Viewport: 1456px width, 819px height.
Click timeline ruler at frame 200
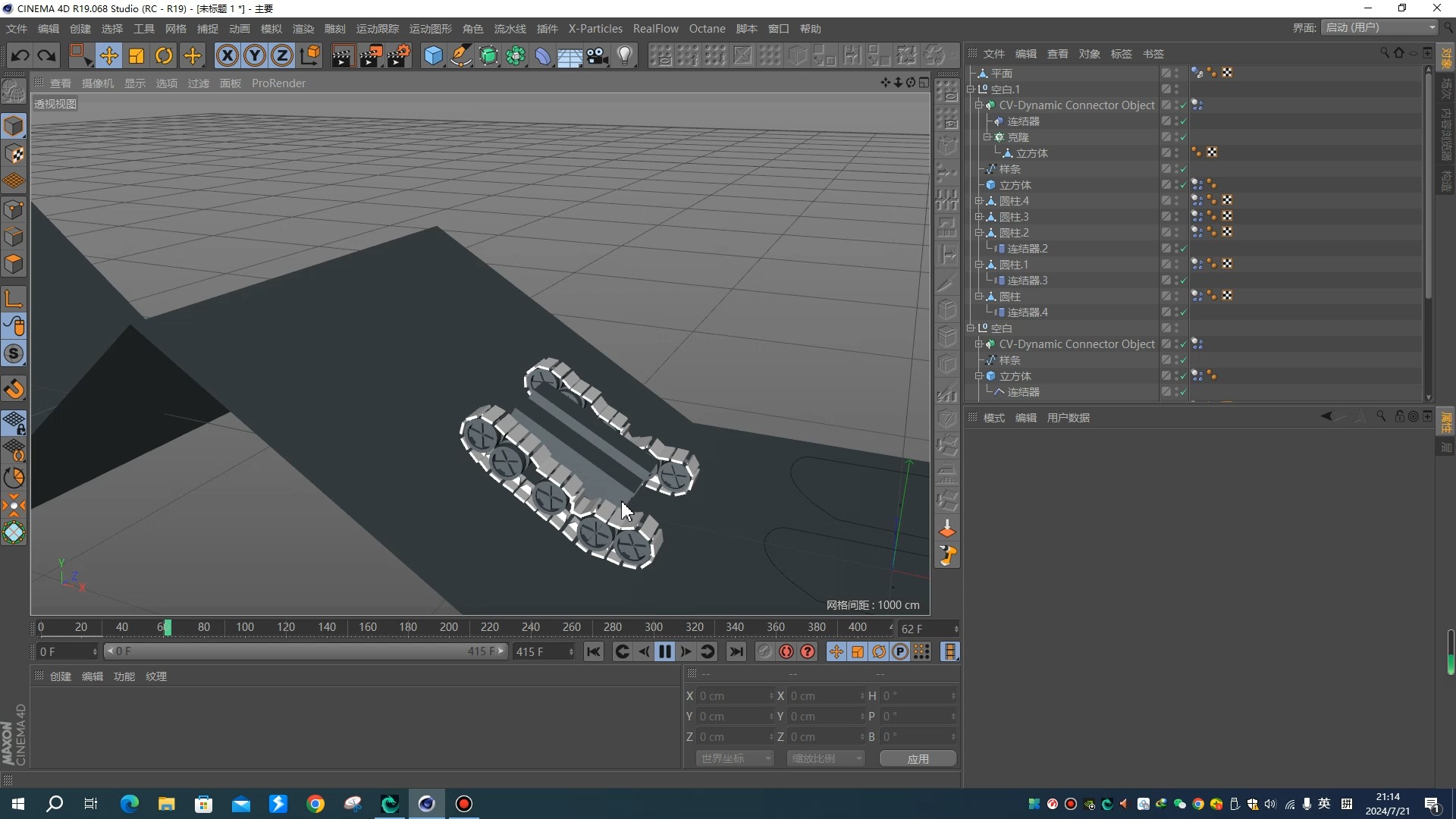[449, 627]
